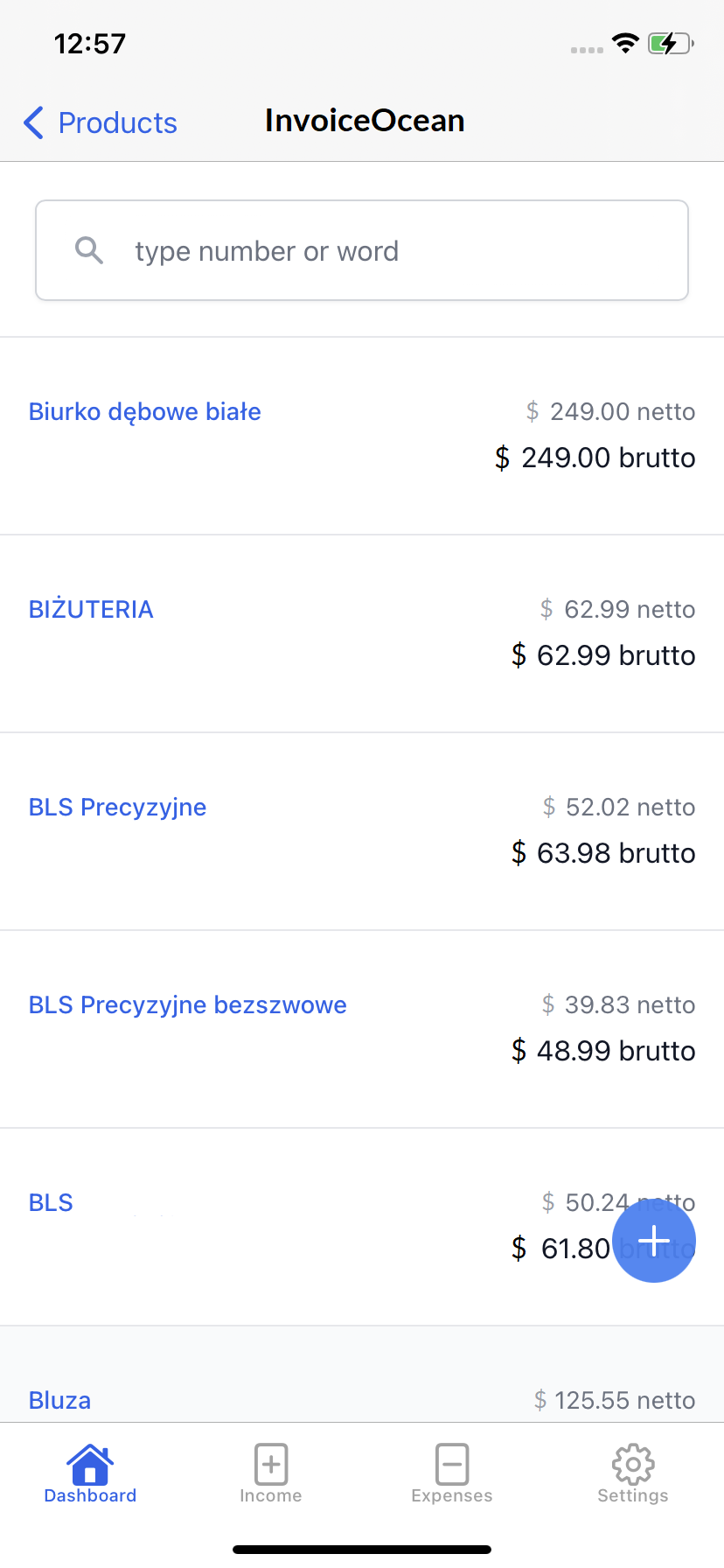The image size is (724, 1568).
Task: Tap the back chevron icon
Action: (x=33, y=122)
